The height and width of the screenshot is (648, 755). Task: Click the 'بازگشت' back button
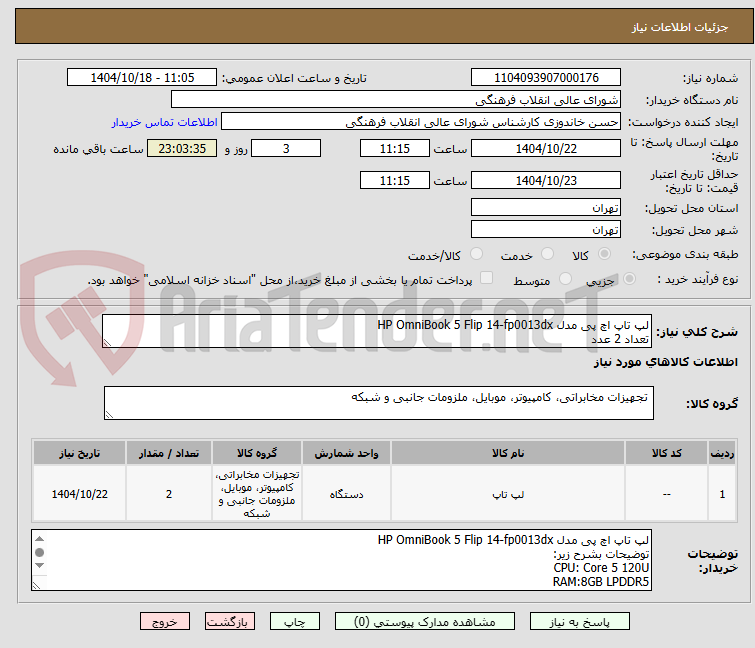pos(230,621)
